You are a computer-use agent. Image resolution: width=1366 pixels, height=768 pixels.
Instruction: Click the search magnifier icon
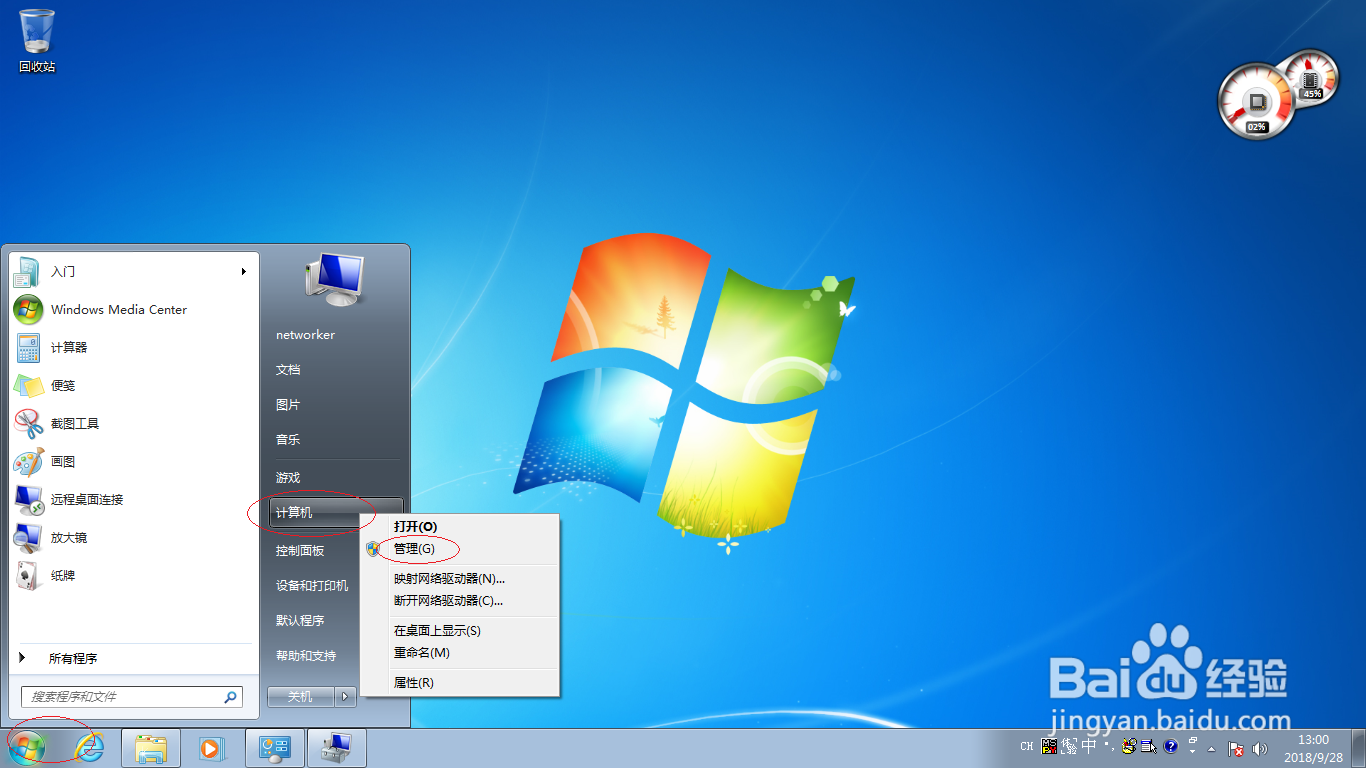tap(230, 697)
